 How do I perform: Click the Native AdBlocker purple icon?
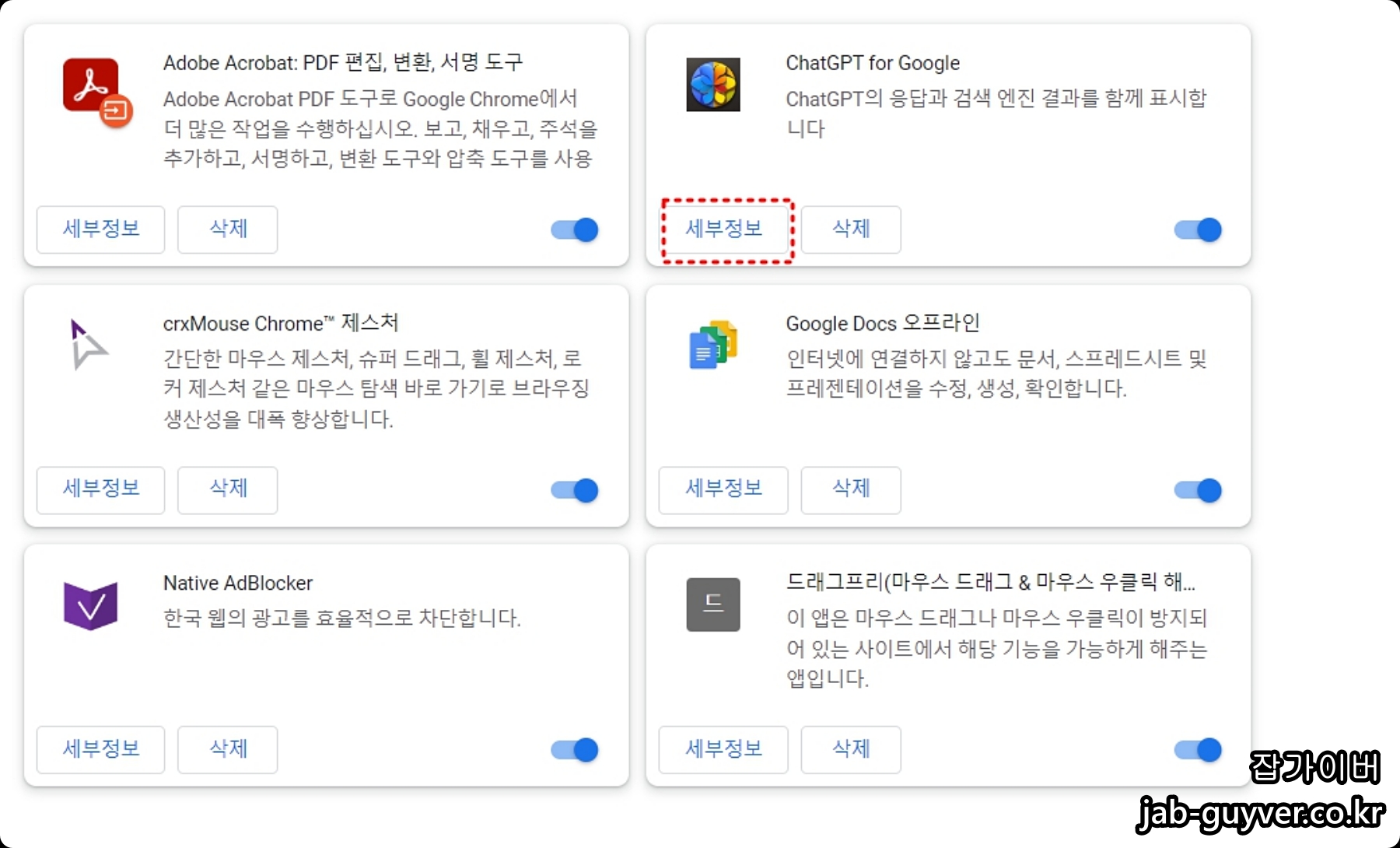click(90, 605)
